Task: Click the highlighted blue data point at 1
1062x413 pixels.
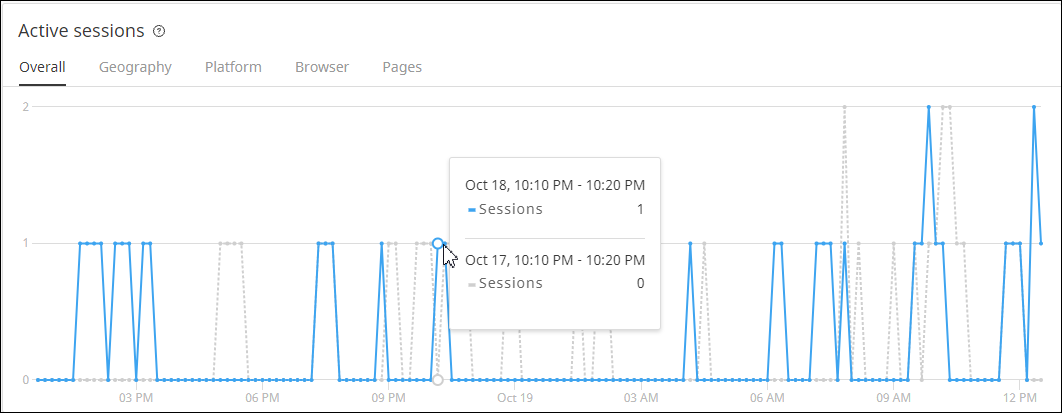Action: pos(438,243)
